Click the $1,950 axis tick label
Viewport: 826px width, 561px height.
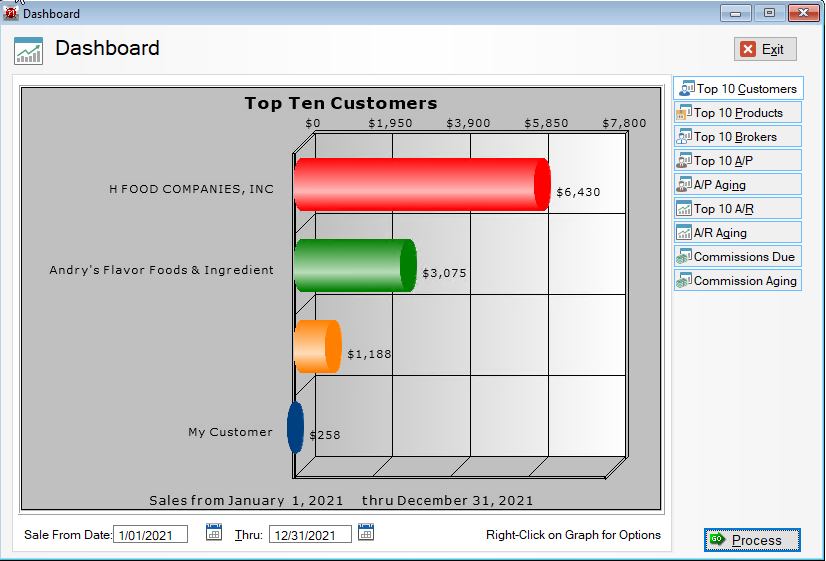pyautogui.click(x=390, y=123)
